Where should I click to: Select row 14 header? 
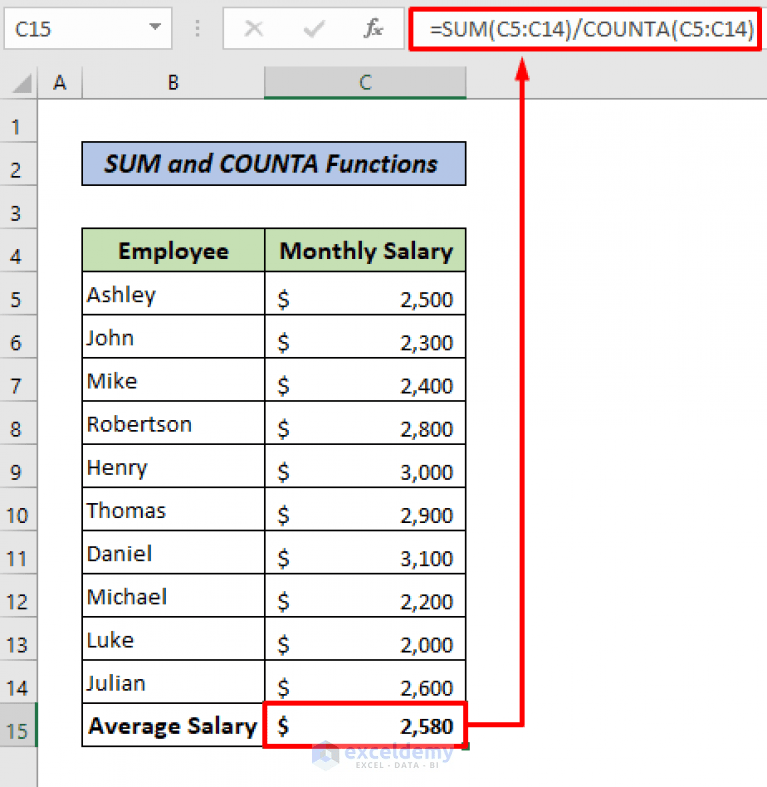[18, 682]
